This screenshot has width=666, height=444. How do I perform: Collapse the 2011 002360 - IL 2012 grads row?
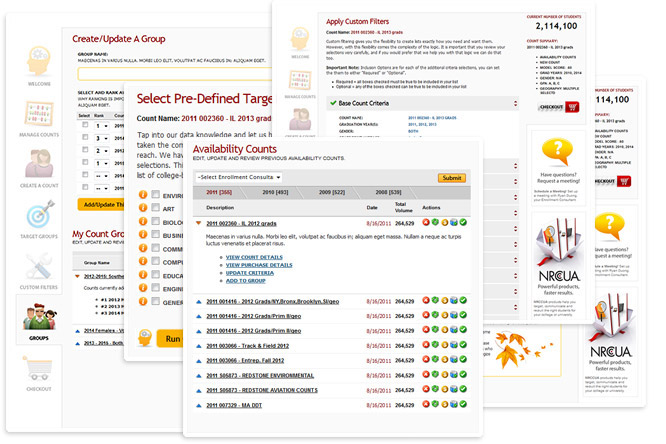[x=198, y=223]
